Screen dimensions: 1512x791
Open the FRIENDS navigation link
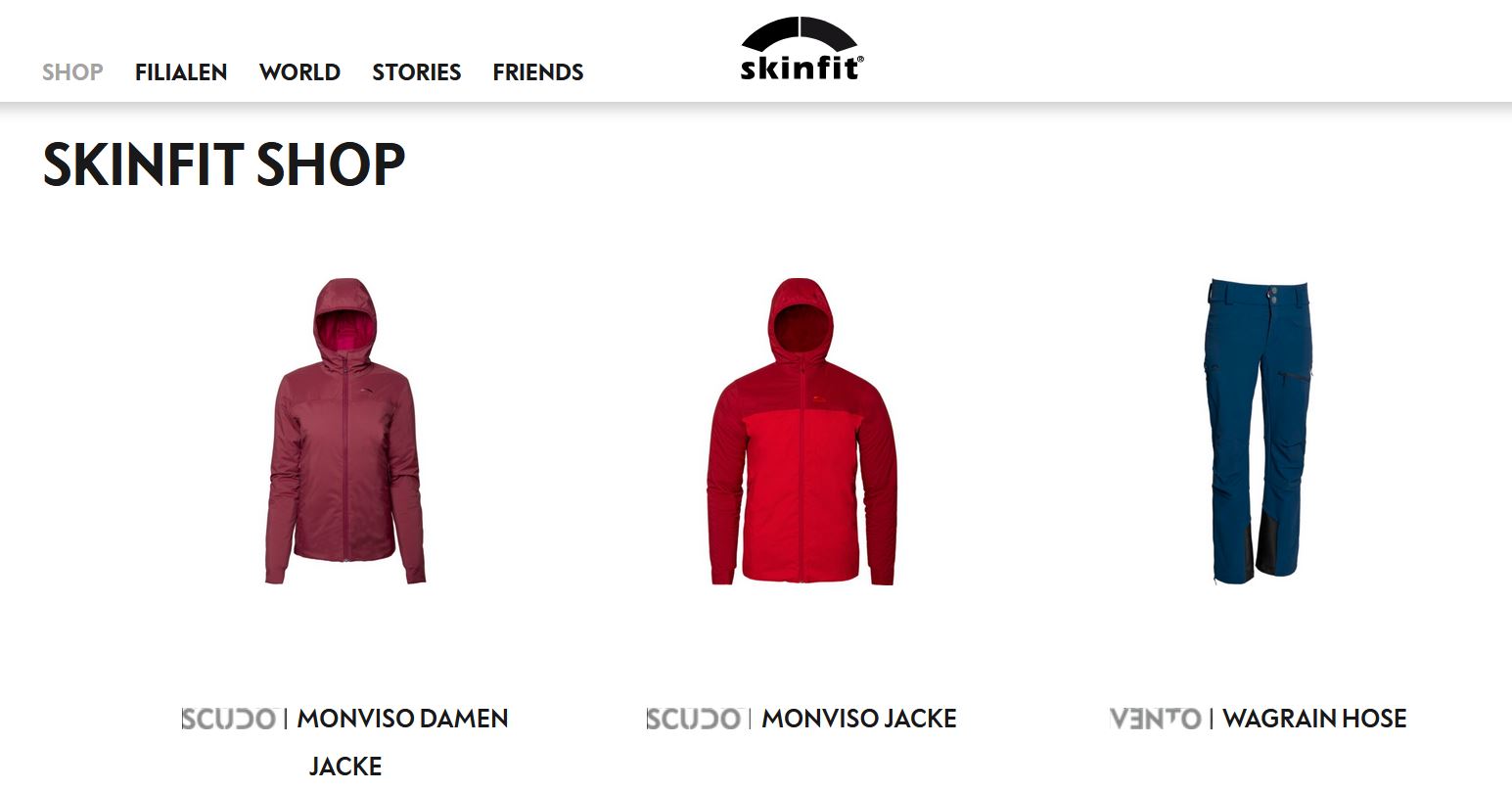[x=538, y=72]
